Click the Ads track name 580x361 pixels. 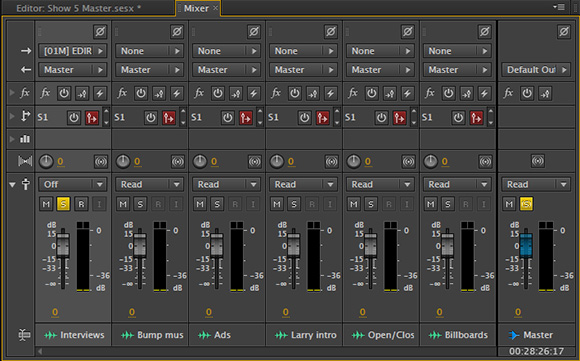[222, 335]
